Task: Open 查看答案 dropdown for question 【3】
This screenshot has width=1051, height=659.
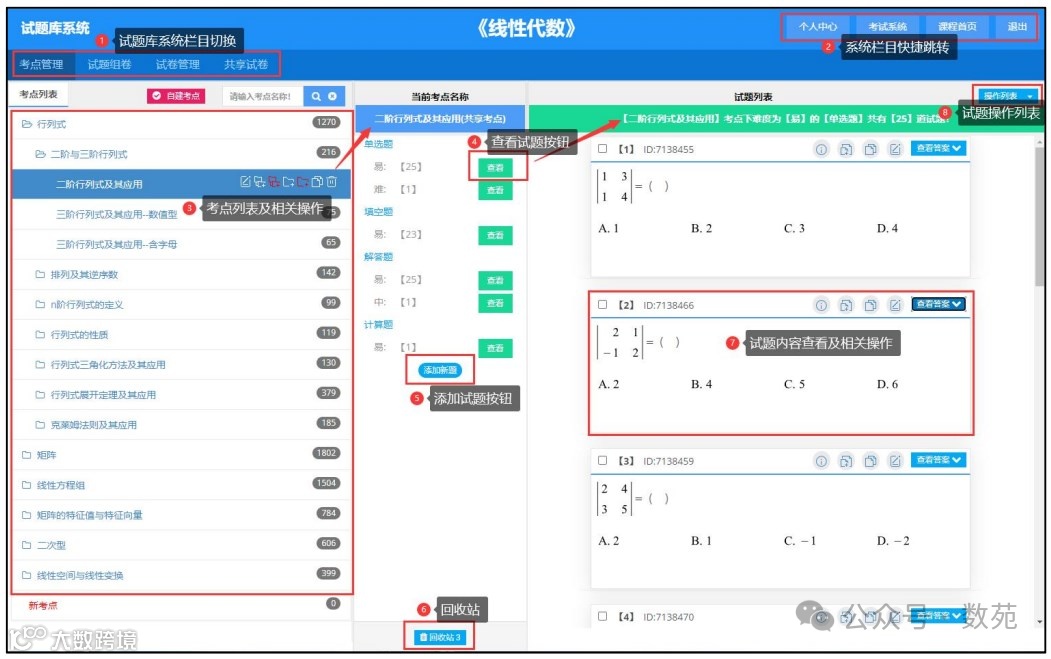Action: click(938, 460)
